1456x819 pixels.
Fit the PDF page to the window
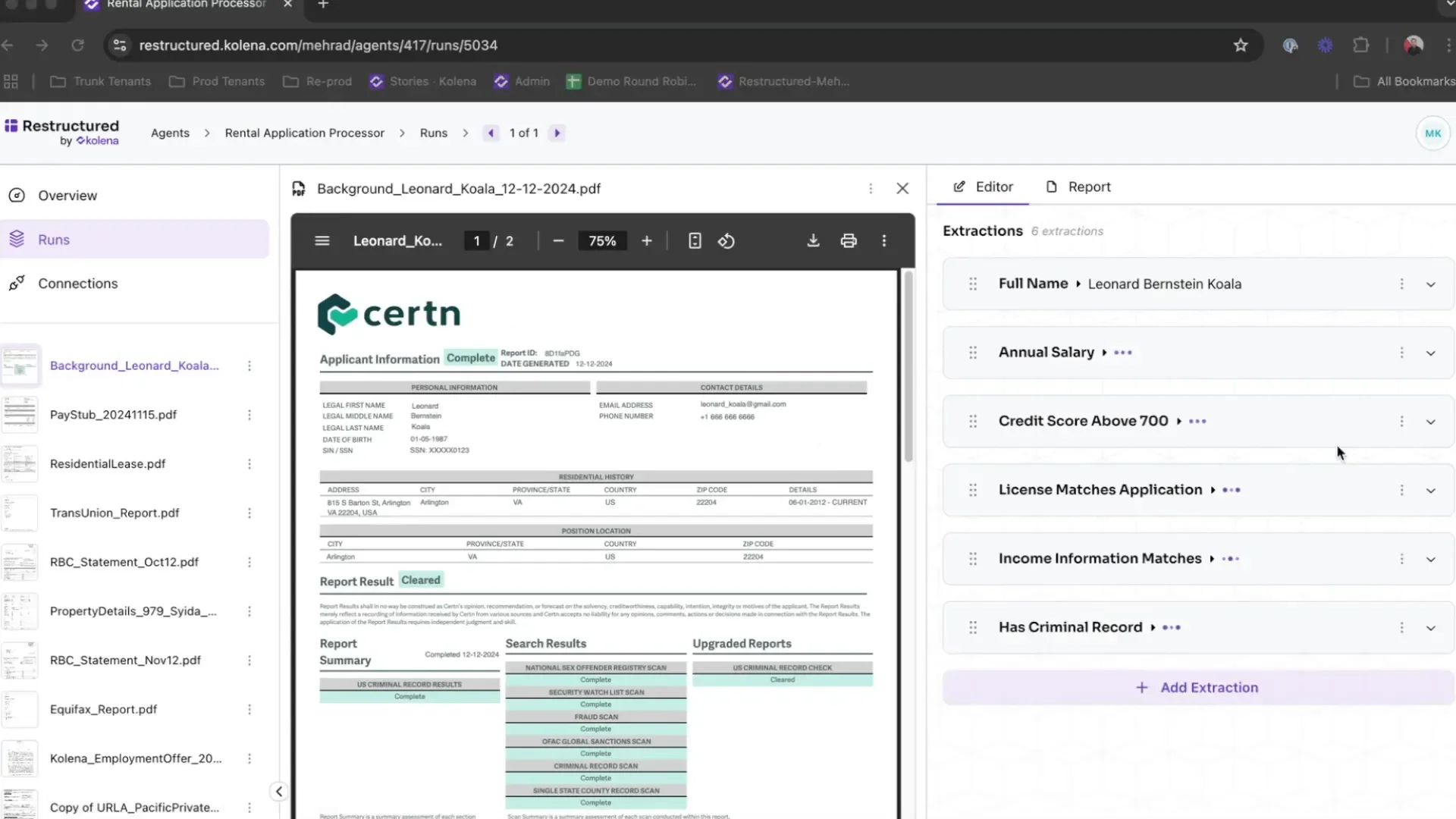coord(695,240)
